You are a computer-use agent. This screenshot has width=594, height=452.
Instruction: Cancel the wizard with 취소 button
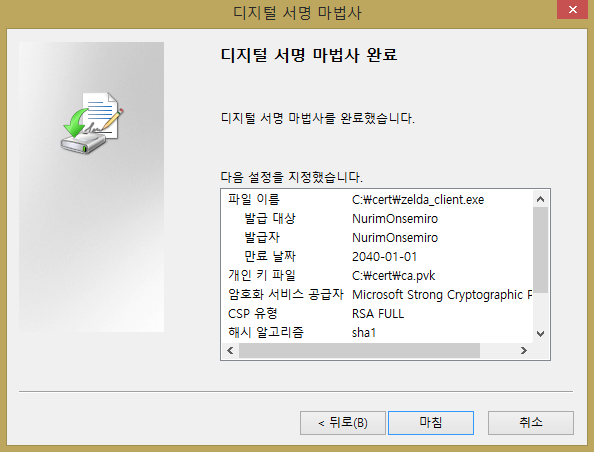531,422
